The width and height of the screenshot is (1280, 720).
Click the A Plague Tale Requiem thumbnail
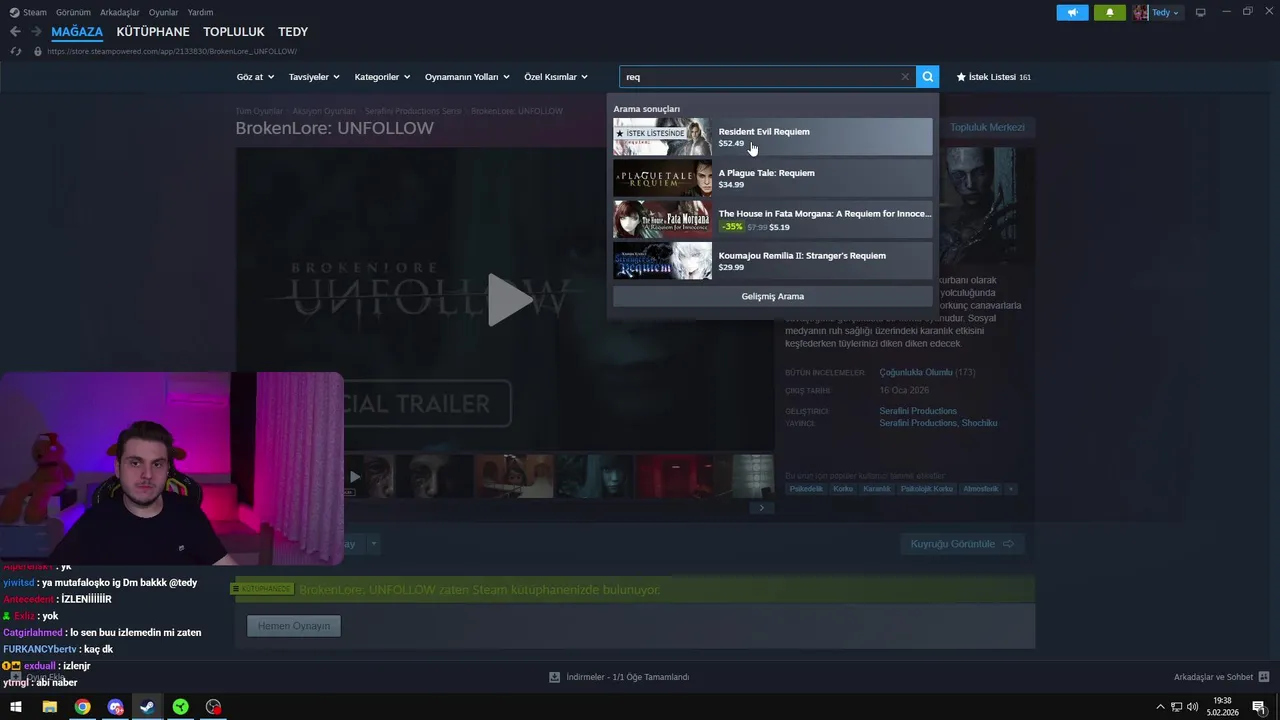pyautogui.click(x=662, y=178)
